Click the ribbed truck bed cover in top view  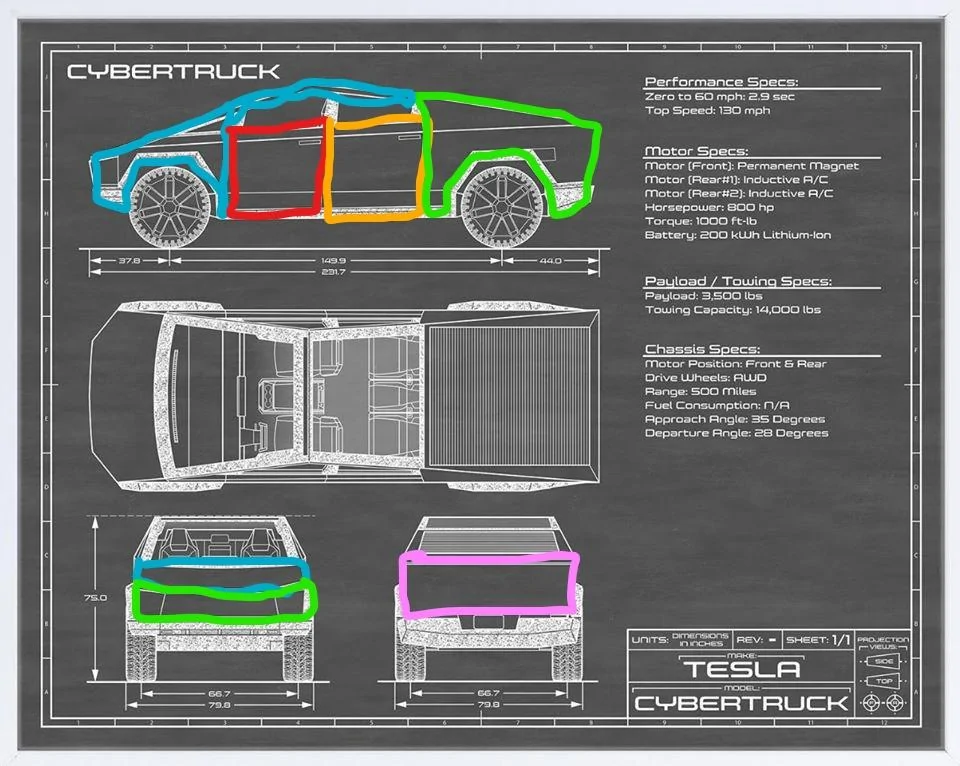pos(508,396)
